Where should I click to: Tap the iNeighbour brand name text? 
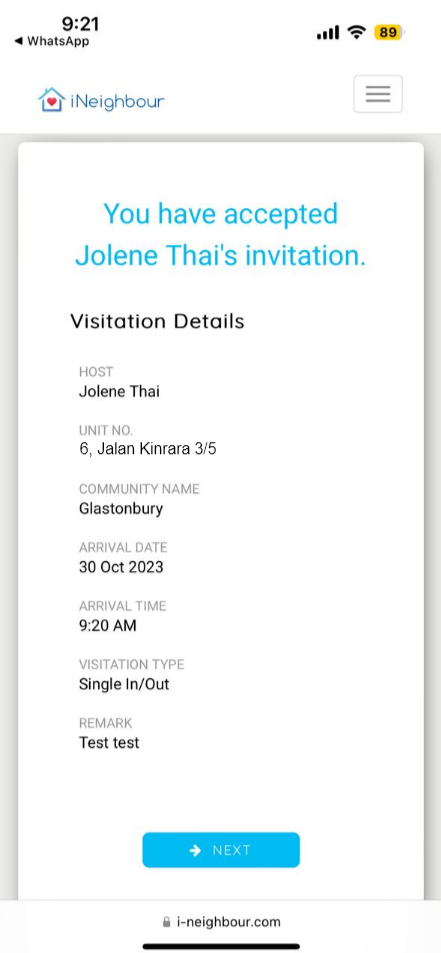click(x=117, y=101)
